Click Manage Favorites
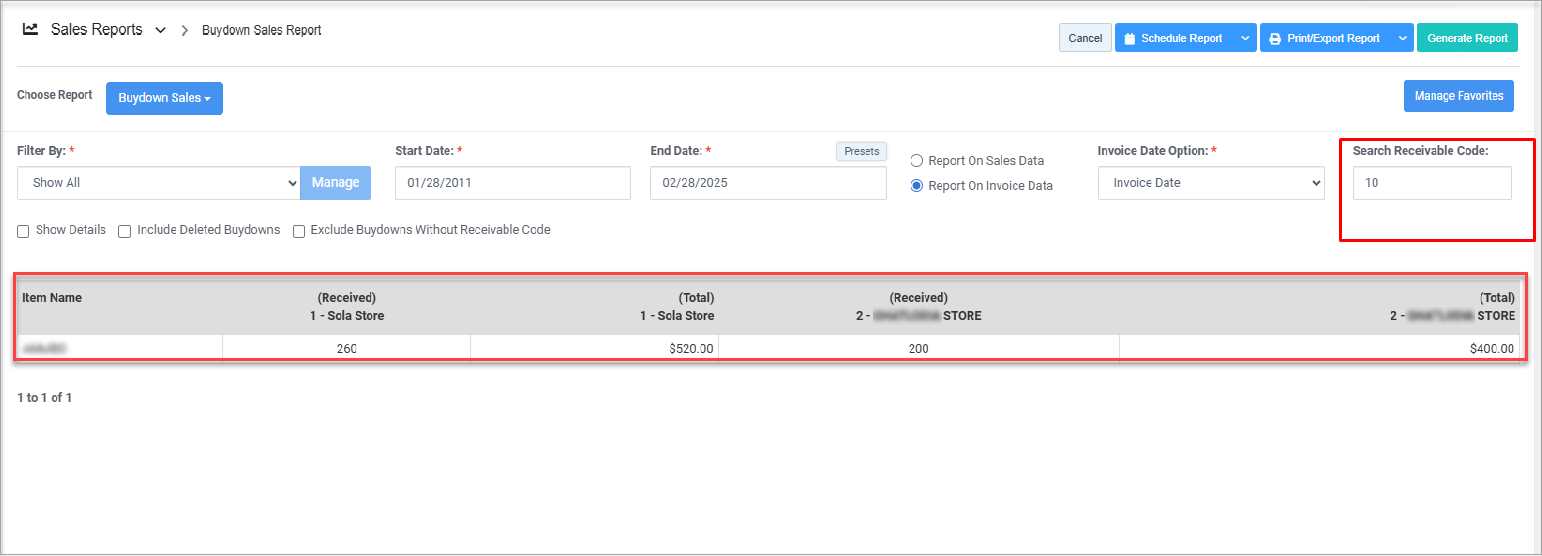Screen dimensions: 1542x556 click(1459, 97)
